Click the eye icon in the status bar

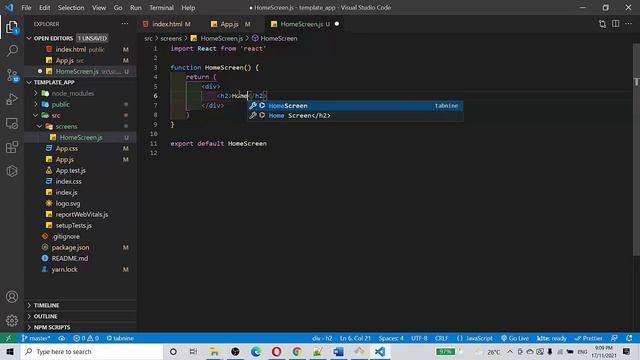click(x=62, y=338)
